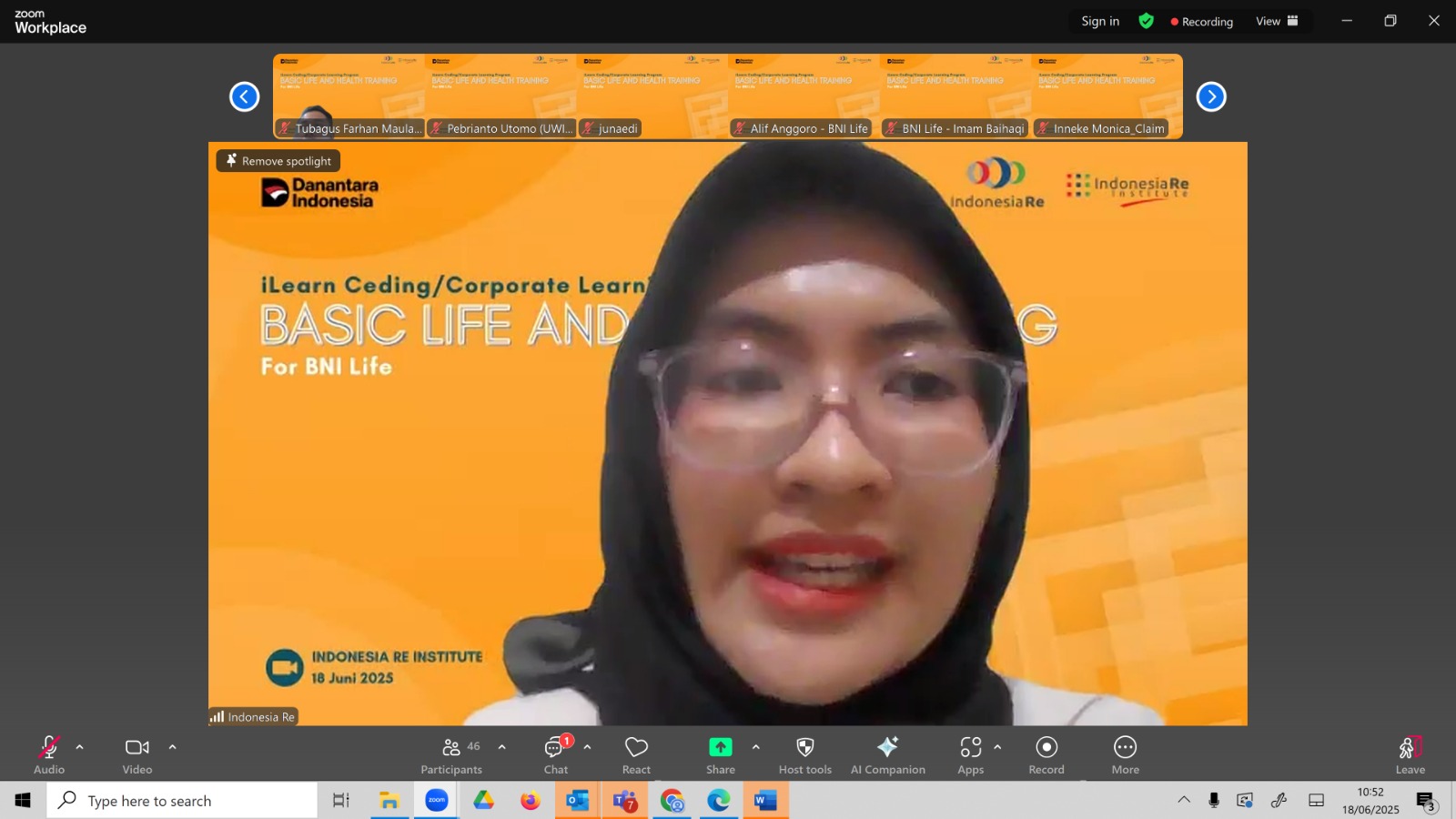Screen dimensions: 1456x819
Task: Open the React heart menu
Action: click(636, 755)
